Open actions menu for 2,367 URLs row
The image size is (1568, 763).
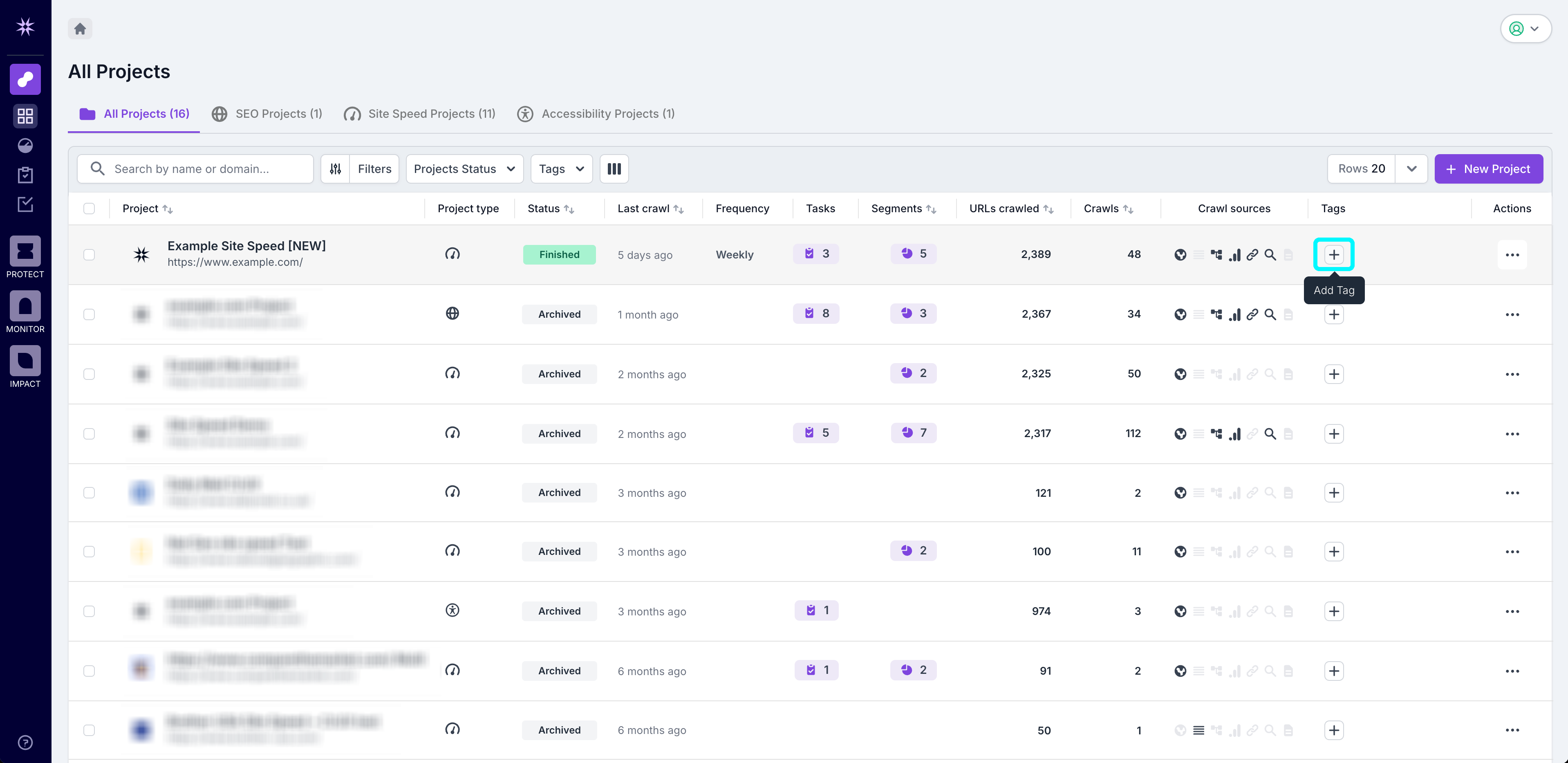pos(1512,314)
